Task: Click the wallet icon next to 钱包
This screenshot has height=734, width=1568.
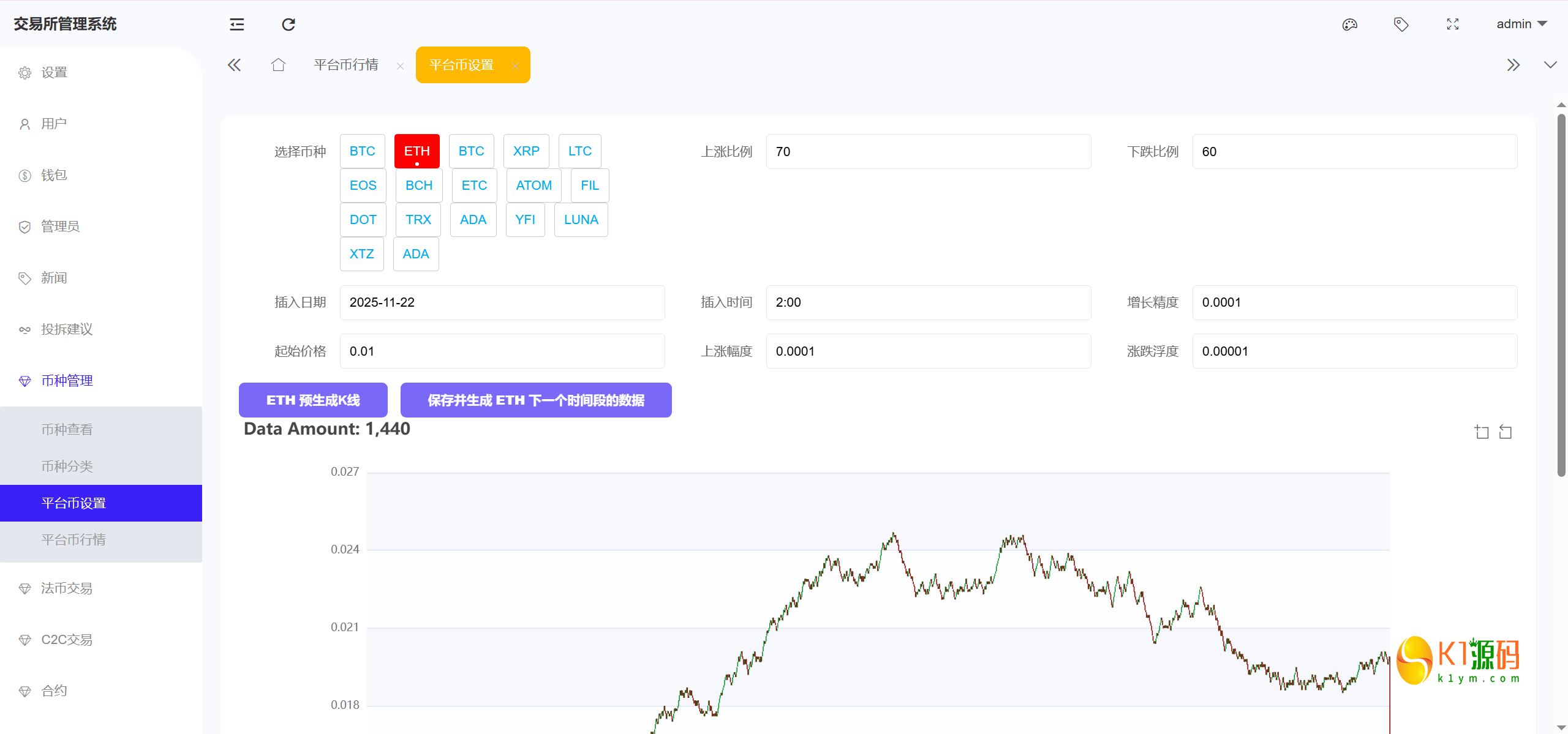Action: pos(24,175)
